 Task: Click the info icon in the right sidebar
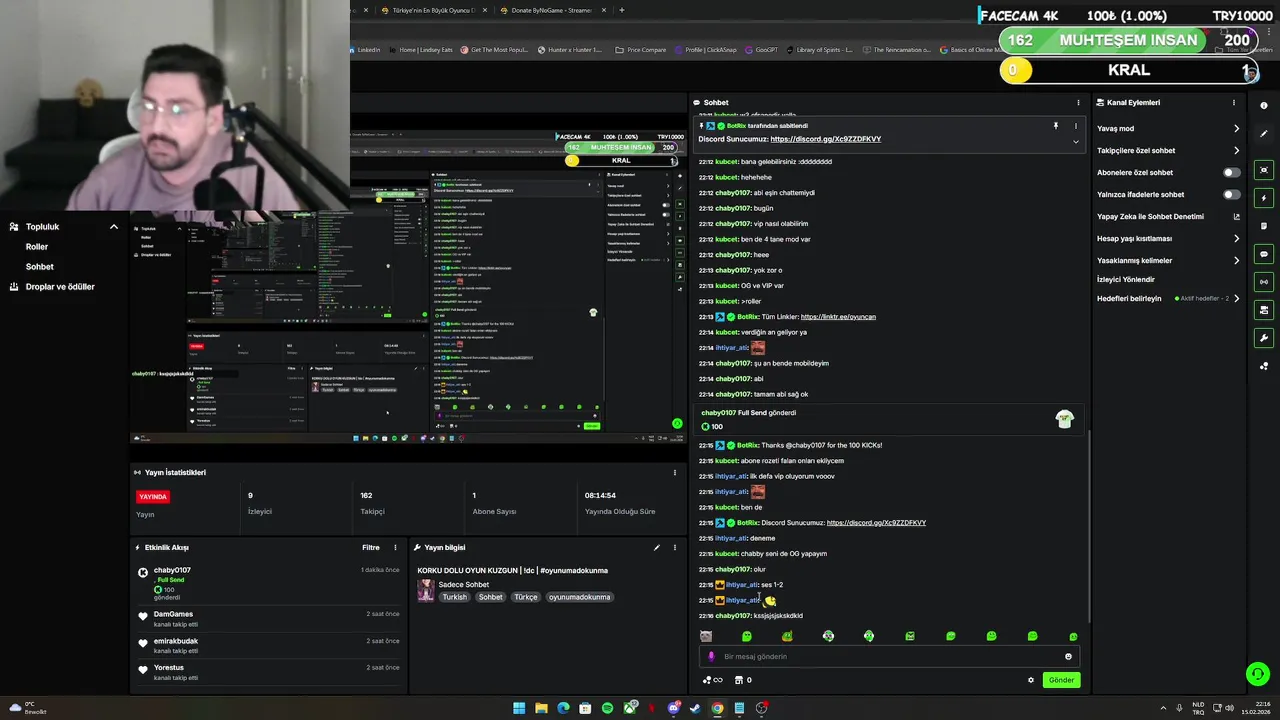coord(1264,105)
